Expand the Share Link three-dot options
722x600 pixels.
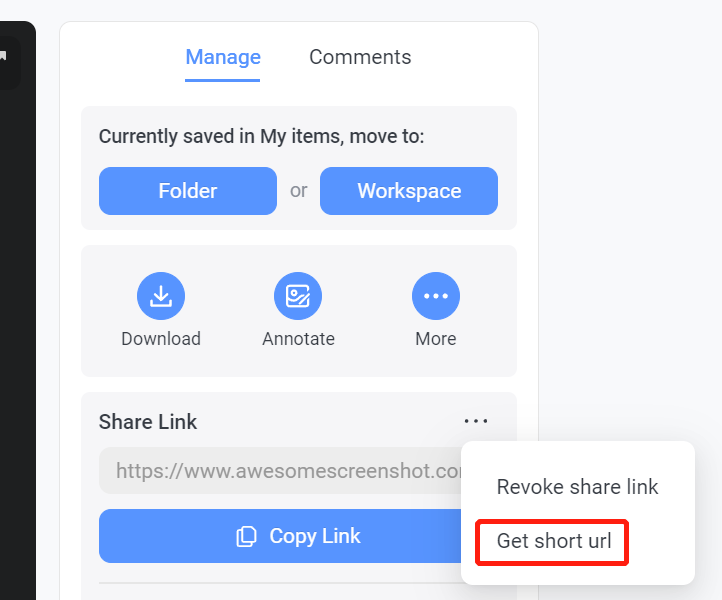tap(476, 421)
